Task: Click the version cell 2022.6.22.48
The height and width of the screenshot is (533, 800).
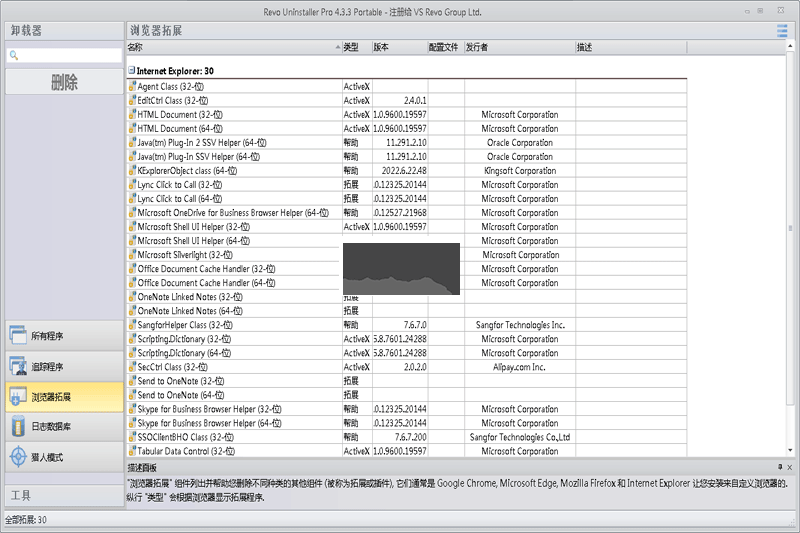Action: tap(400, 170)
